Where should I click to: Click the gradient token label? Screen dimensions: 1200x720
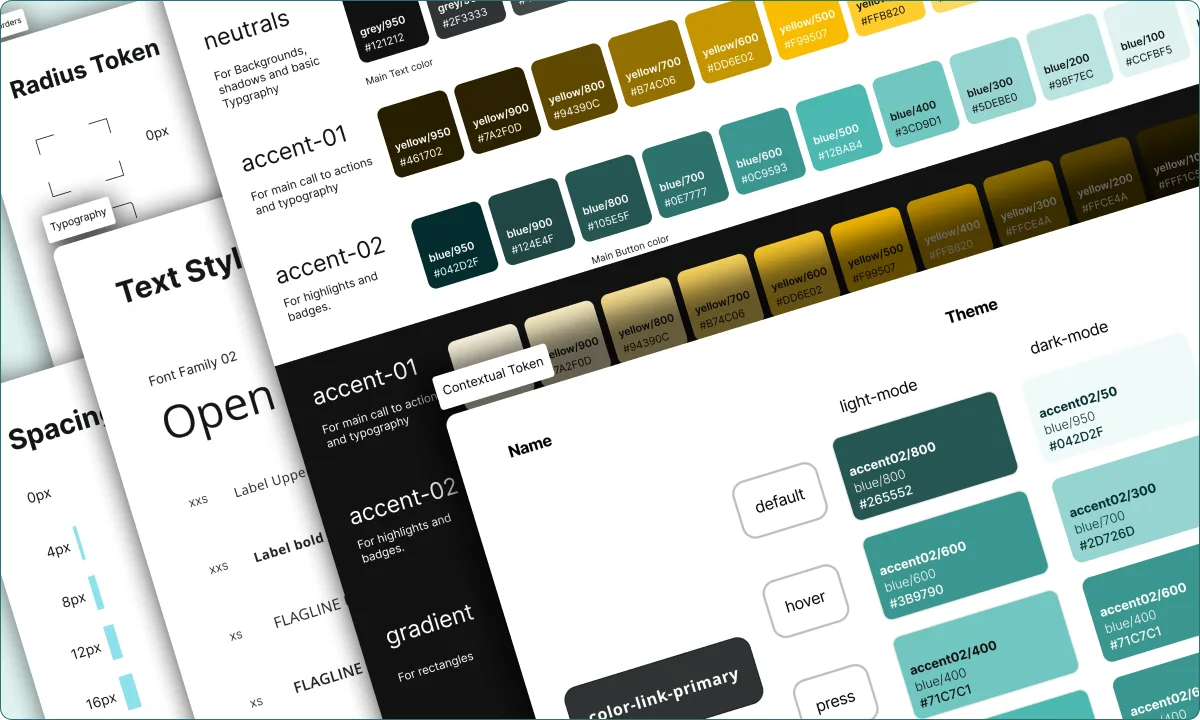432,618
